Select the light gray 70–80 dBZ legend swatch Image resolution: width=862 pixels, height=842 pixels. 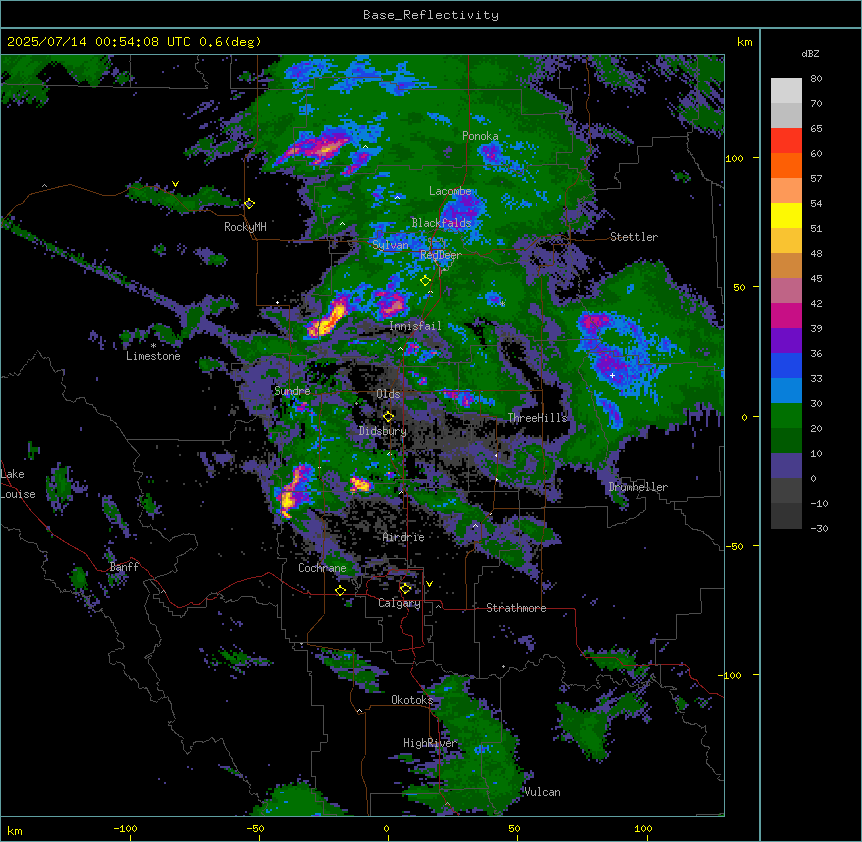coord(786,91)
